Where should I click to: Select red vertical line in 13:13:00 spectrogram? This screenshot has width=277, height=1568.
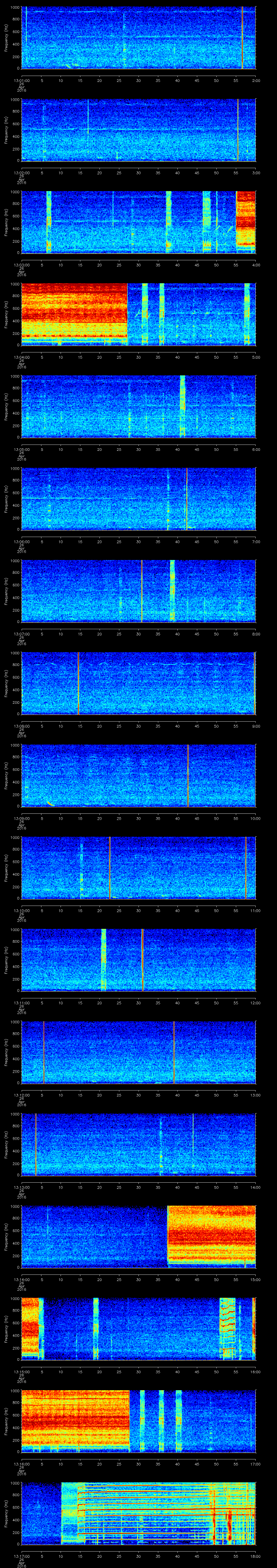tap(36, 1144)
